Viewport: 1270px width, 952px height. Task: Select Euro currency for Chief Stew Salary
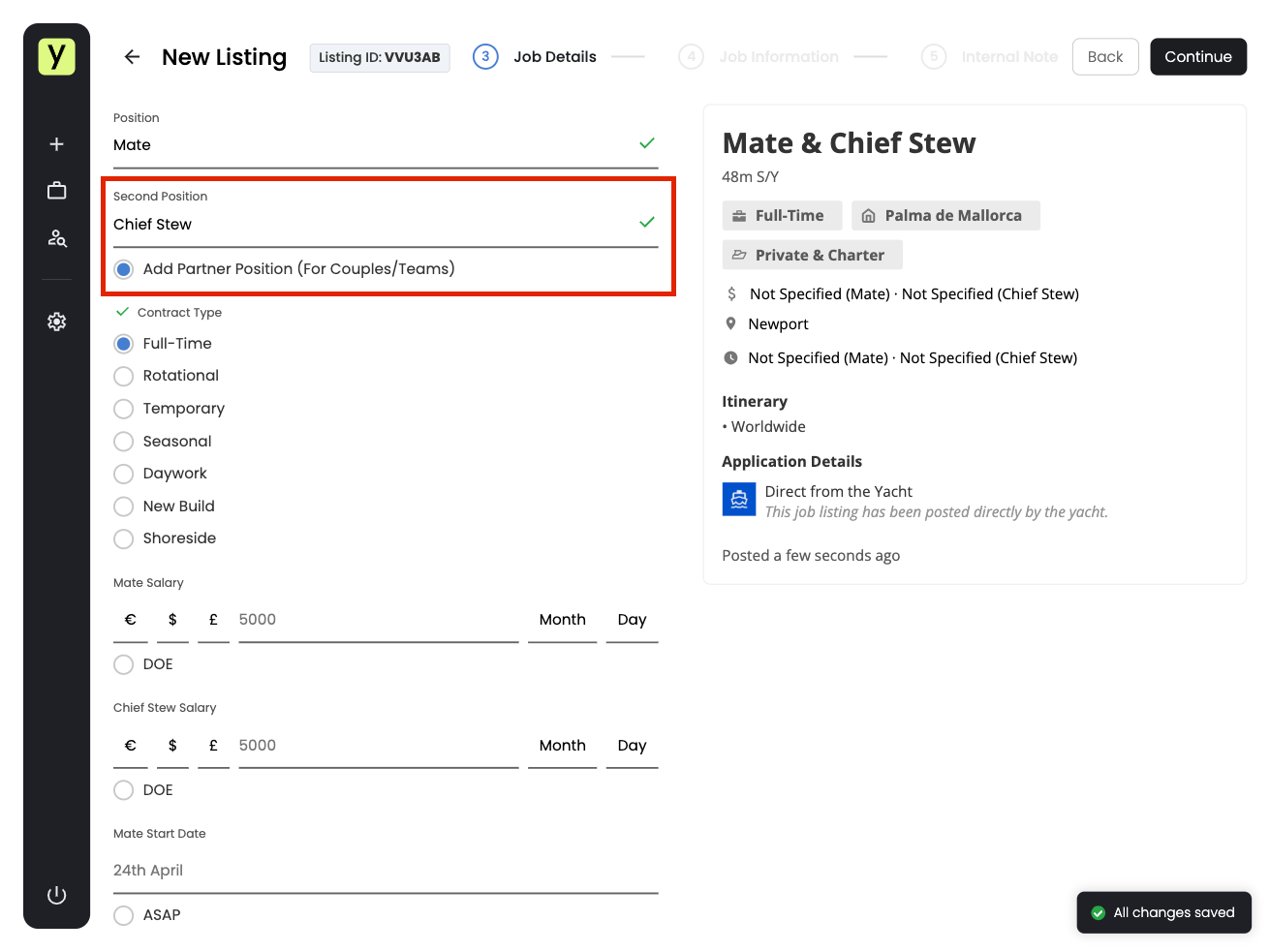click(x=130, y=746)
